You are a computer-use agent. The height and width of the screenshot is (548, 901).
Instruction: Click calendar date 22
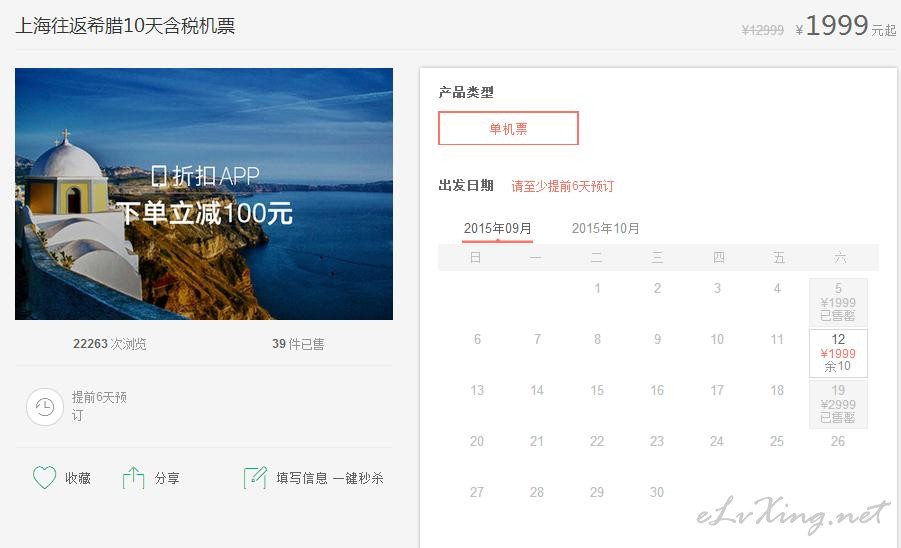tap(597, 442)
